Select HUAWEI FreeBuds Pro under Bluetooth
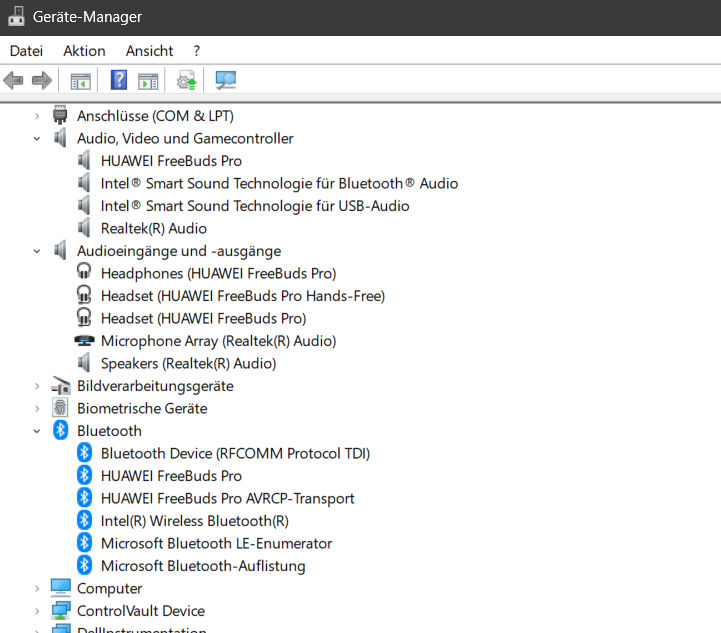 coord(172,476)
